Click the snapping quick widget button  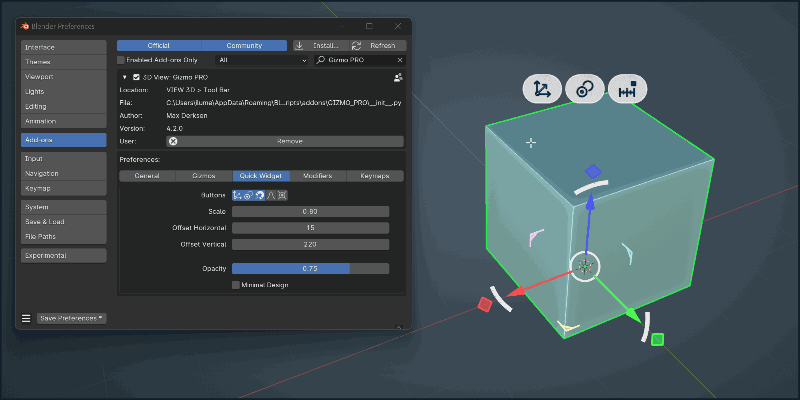coord(627,89)
